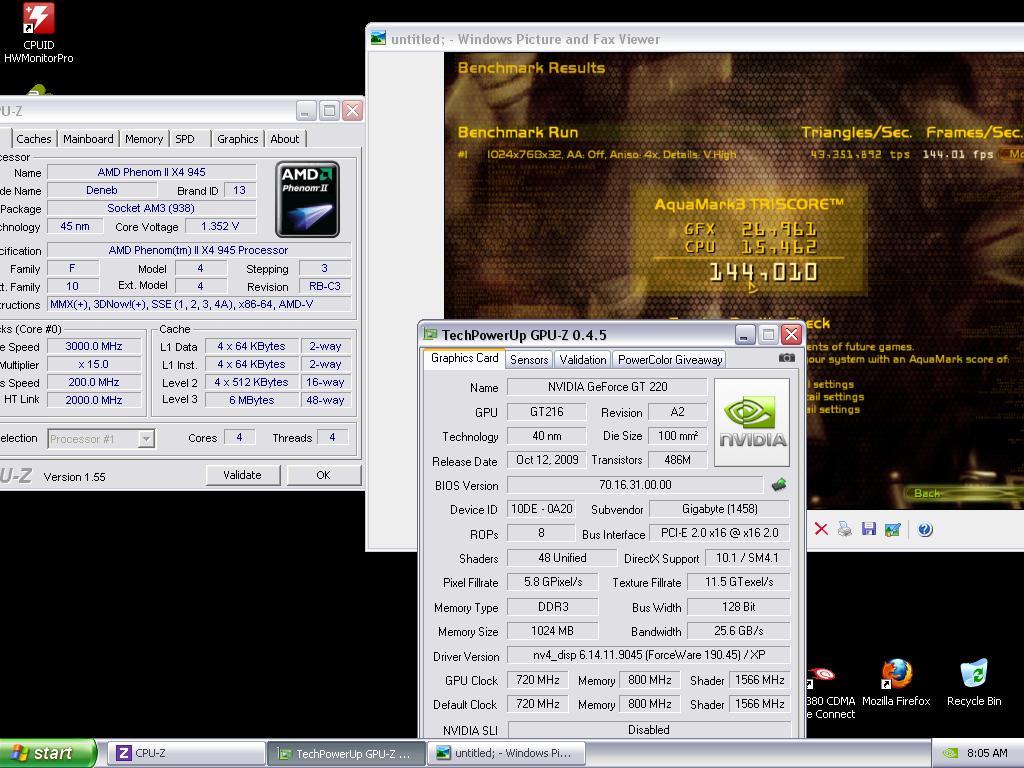This screenshot has width=1024, height=768.
Task: Click the Validate button in CPU-Z
Action: pyautogui.click(x=242, y=475)
